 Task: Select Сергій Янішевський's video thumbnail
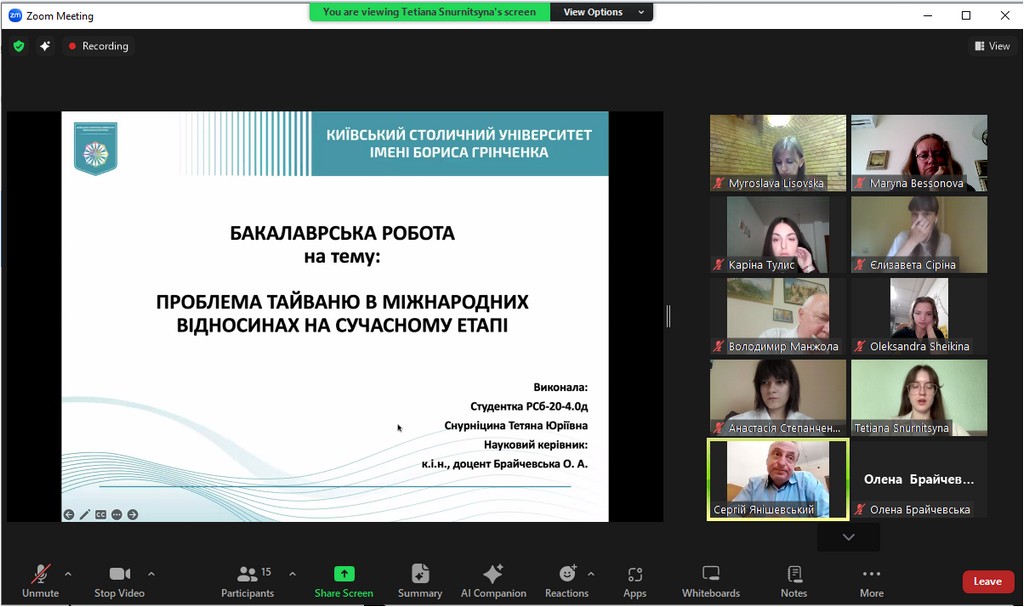click(777, 478)
